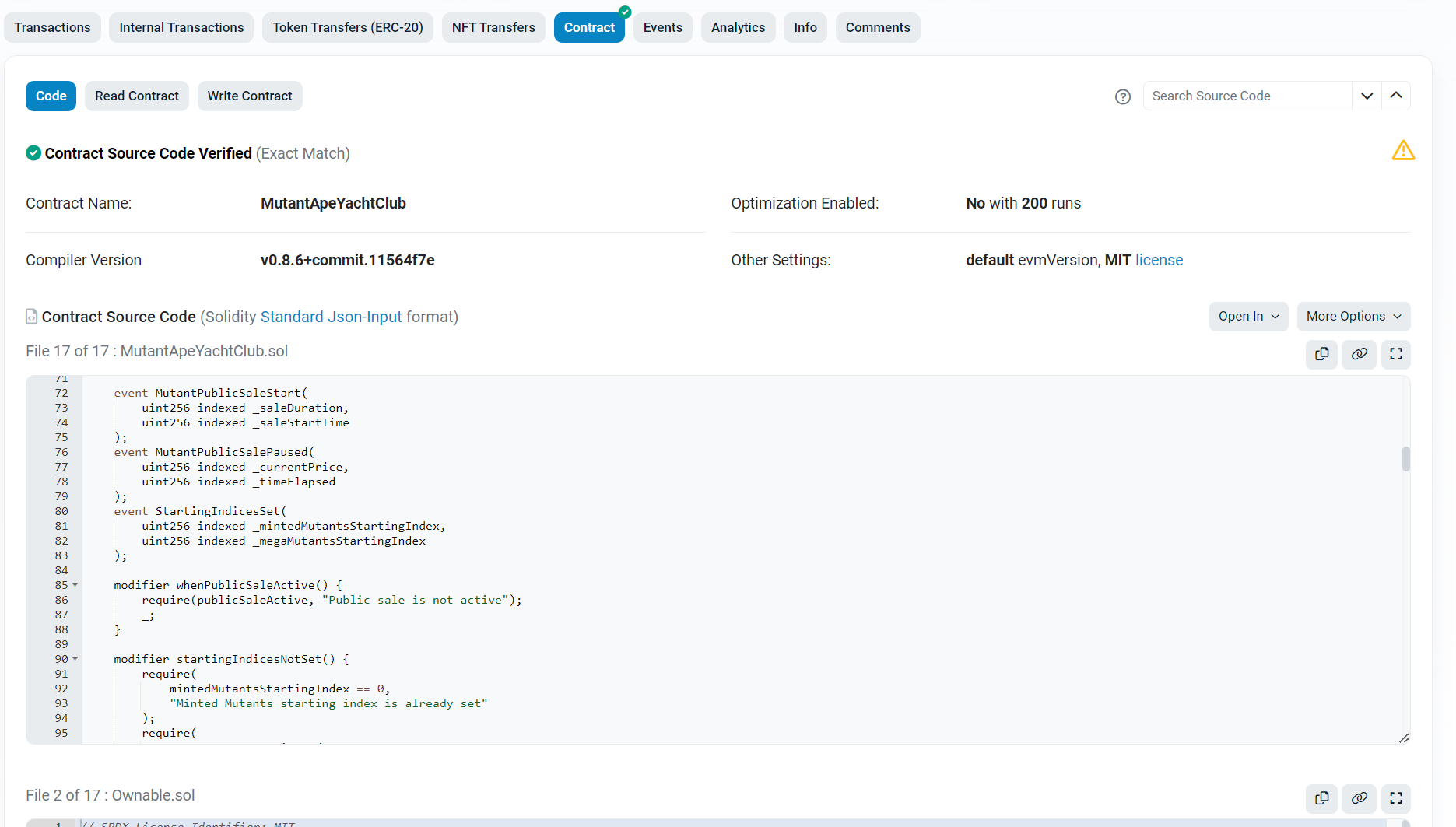Switch to NFT Transfers tab
Image resolution: width=1456 pixels, height=827 pixels.
tap(493, 28)
